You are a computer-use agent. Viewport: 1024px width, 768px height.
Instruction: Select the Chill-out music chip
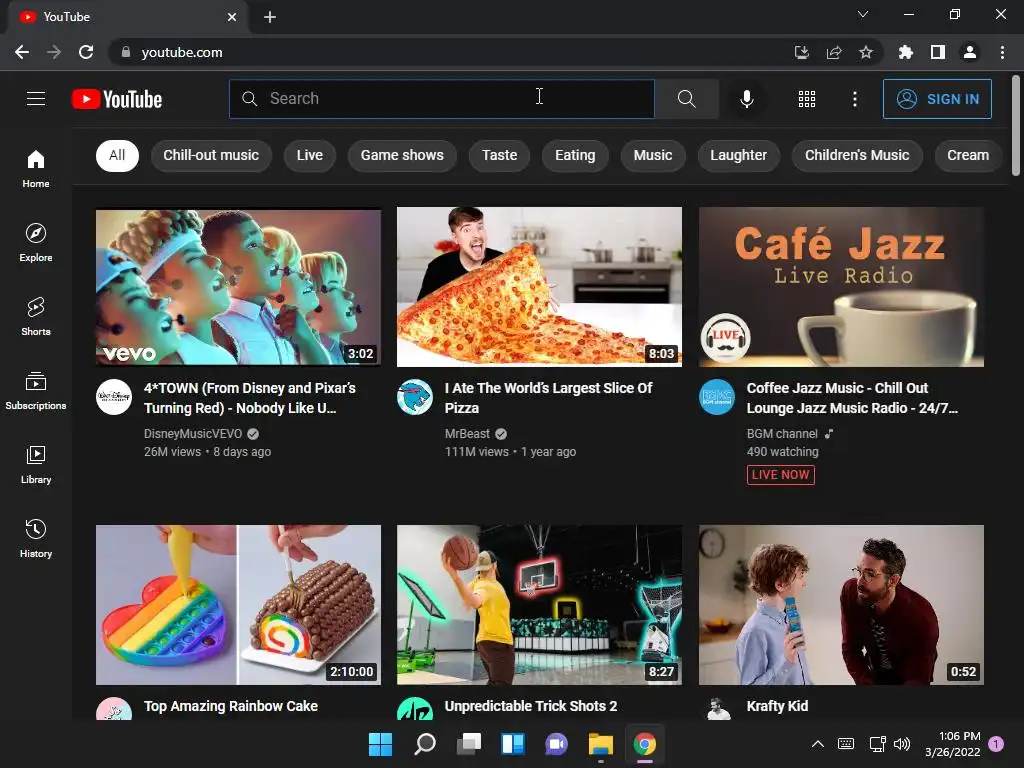click(x=211, y=155)
